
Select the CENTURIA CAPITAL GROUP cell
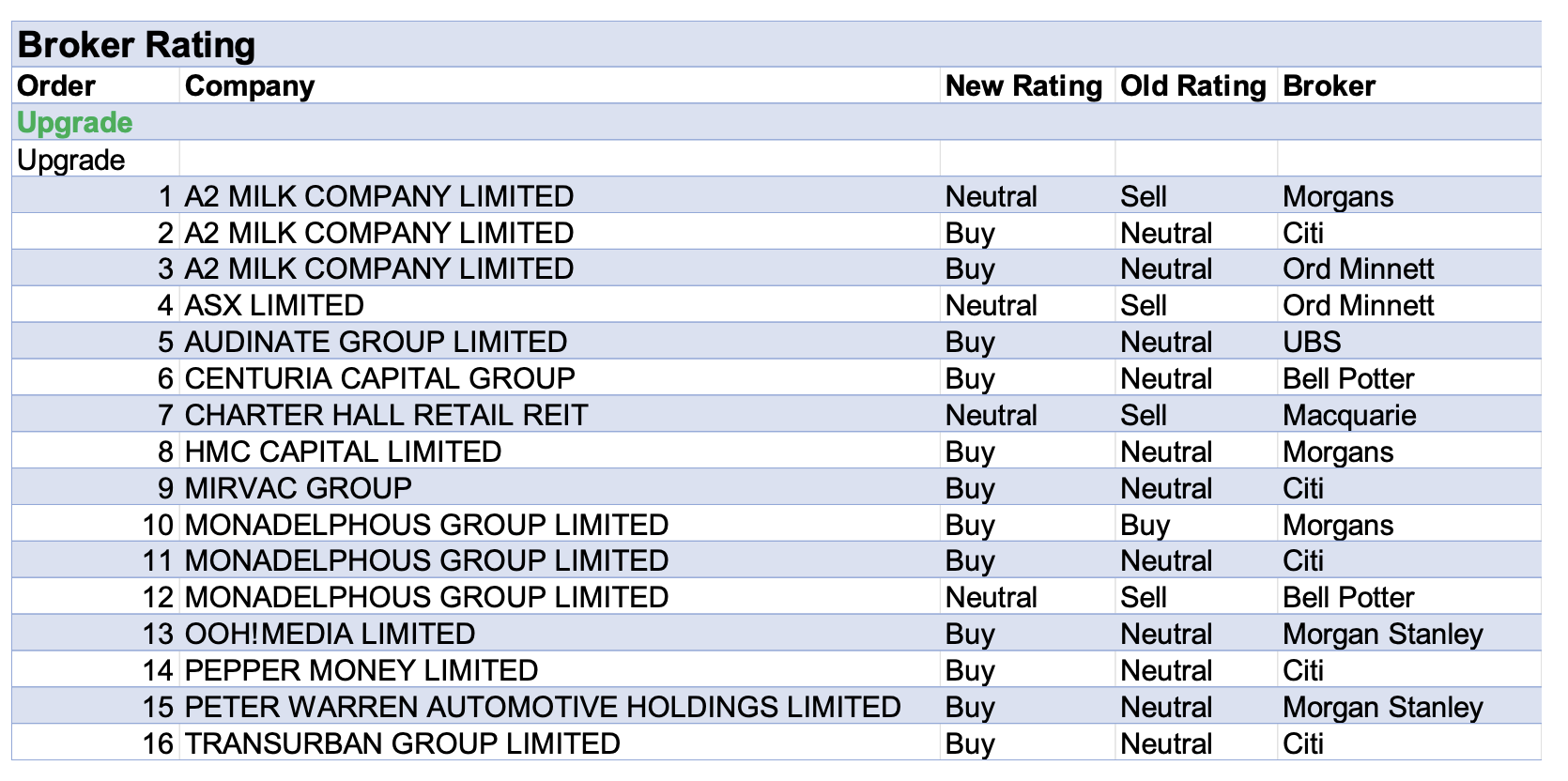click(x=379, y=379)
